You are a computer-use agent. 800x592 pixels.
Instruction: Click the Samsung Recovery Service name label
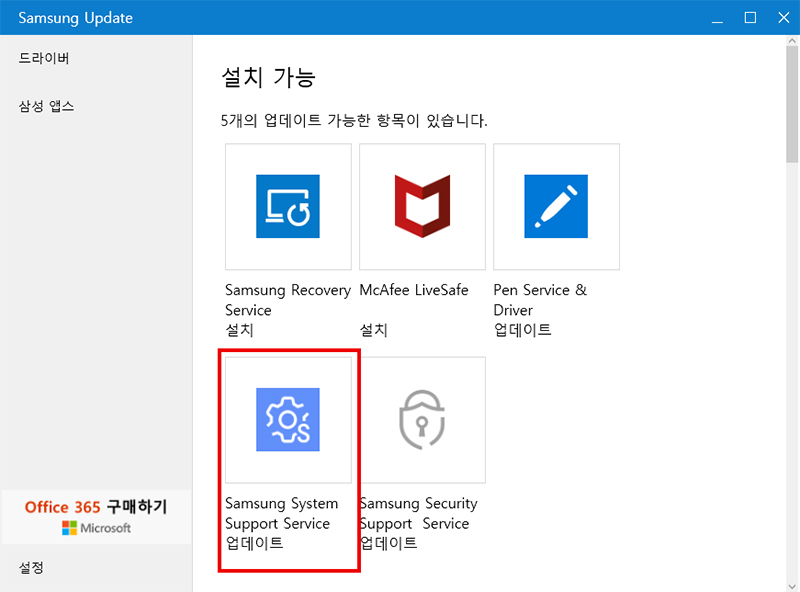[x=288, y=300]
